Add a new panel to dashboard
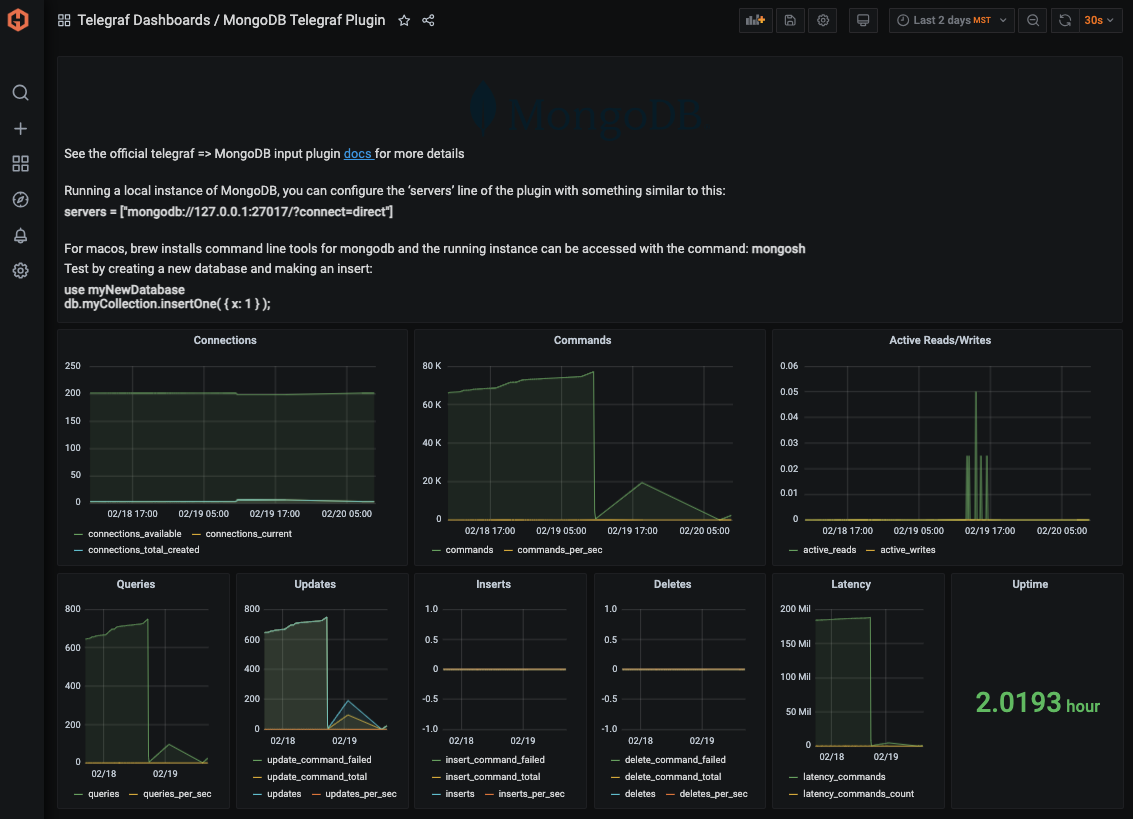The height and width of the screenshot is (819, 1133). (x=755, y=20)
